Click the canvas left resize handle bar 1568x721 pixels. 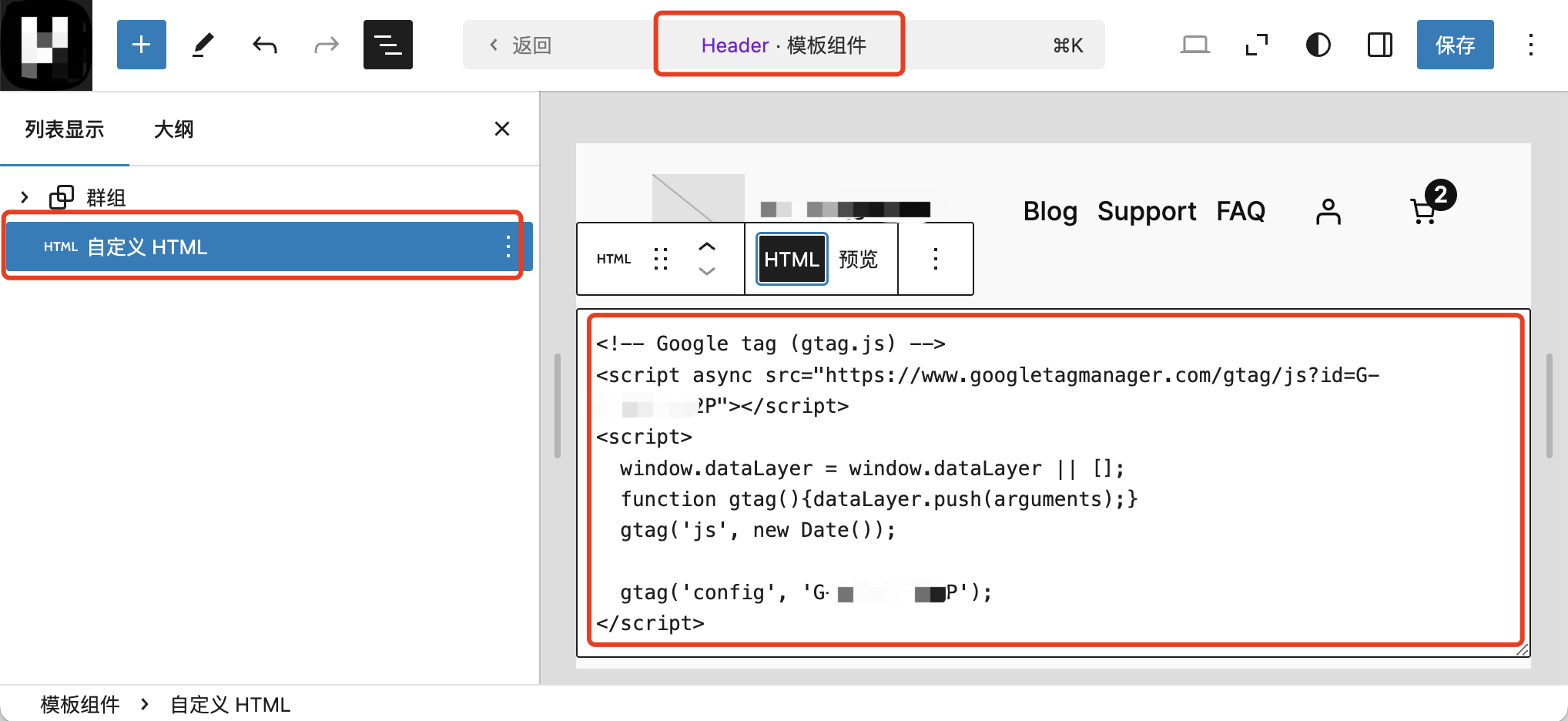tap(558, 406)
